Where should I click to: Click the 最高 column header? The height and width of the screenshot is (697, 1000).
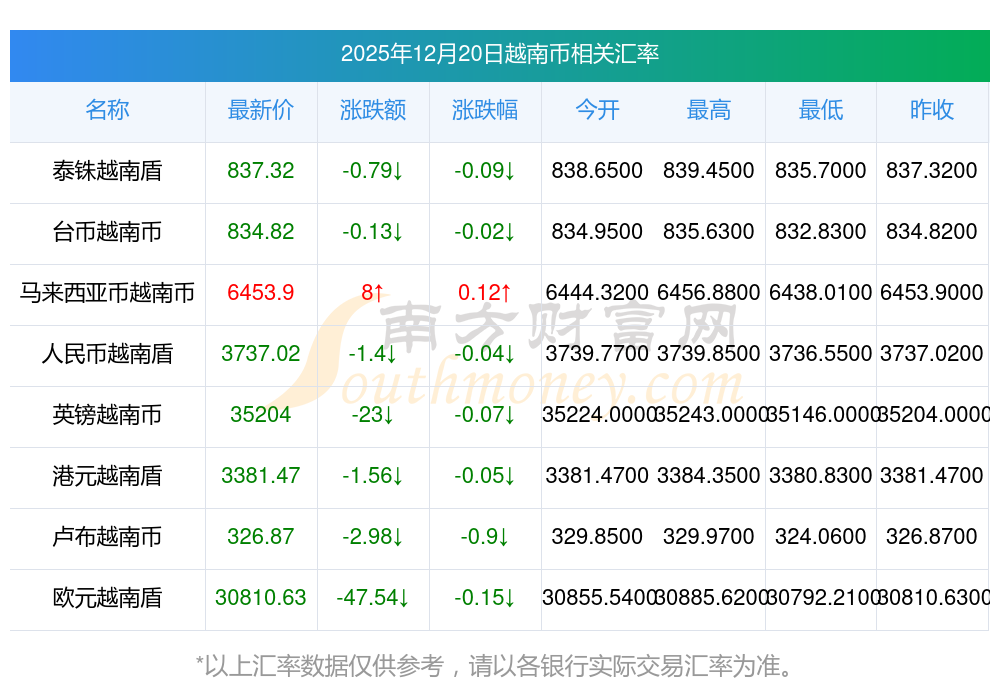(709, 110)
